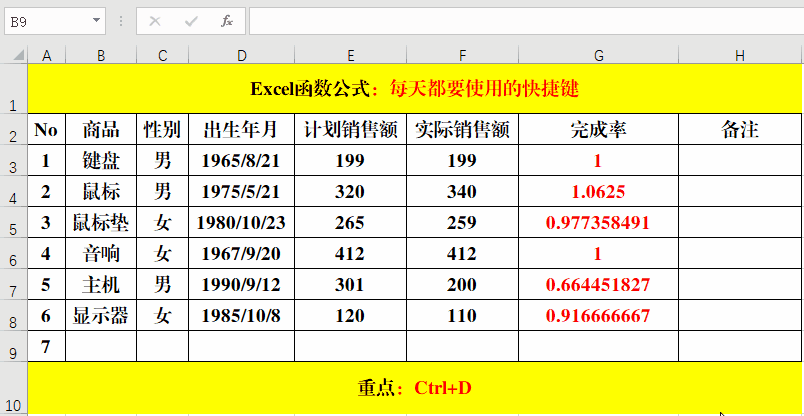The width and height of the screenshot is (804, 416).
Task: Select completion rate cell '0.664451827'
Action: (598, 284)
